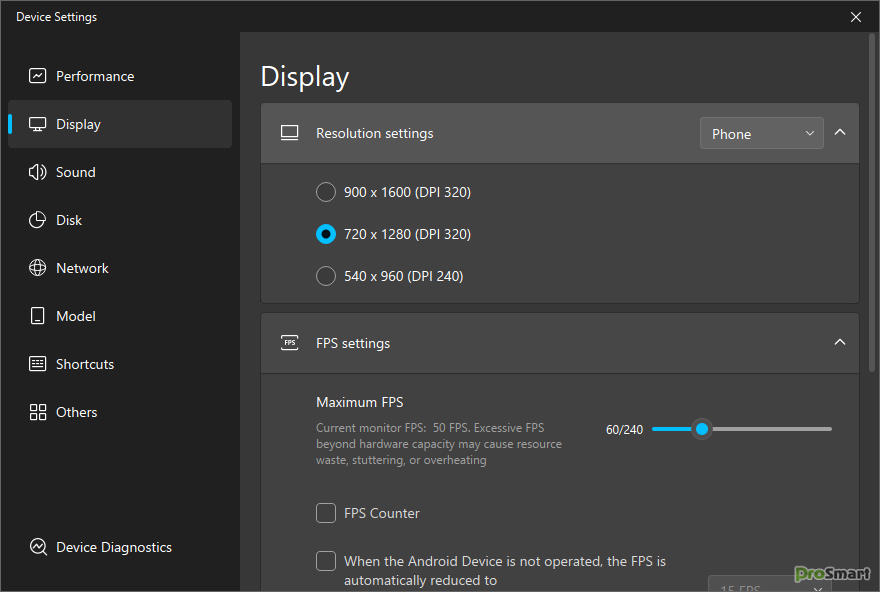Click the Network globe icon
Viewport: 880px width, 592px height.
(x=38, y=268)
